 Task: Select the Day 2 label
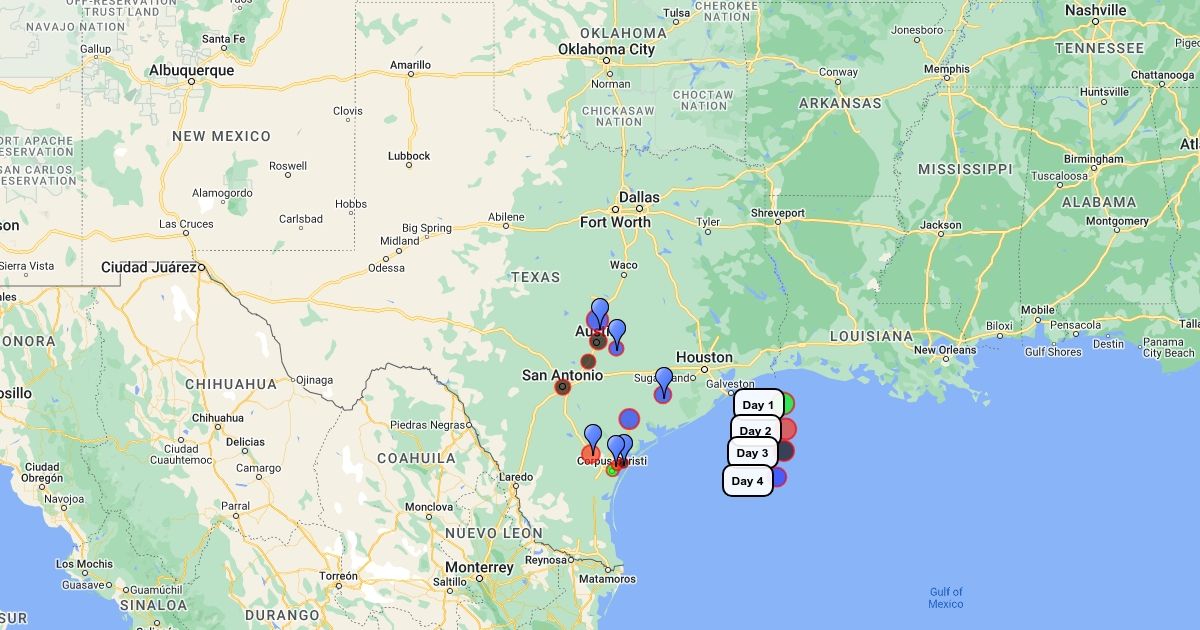pos(755,431)
